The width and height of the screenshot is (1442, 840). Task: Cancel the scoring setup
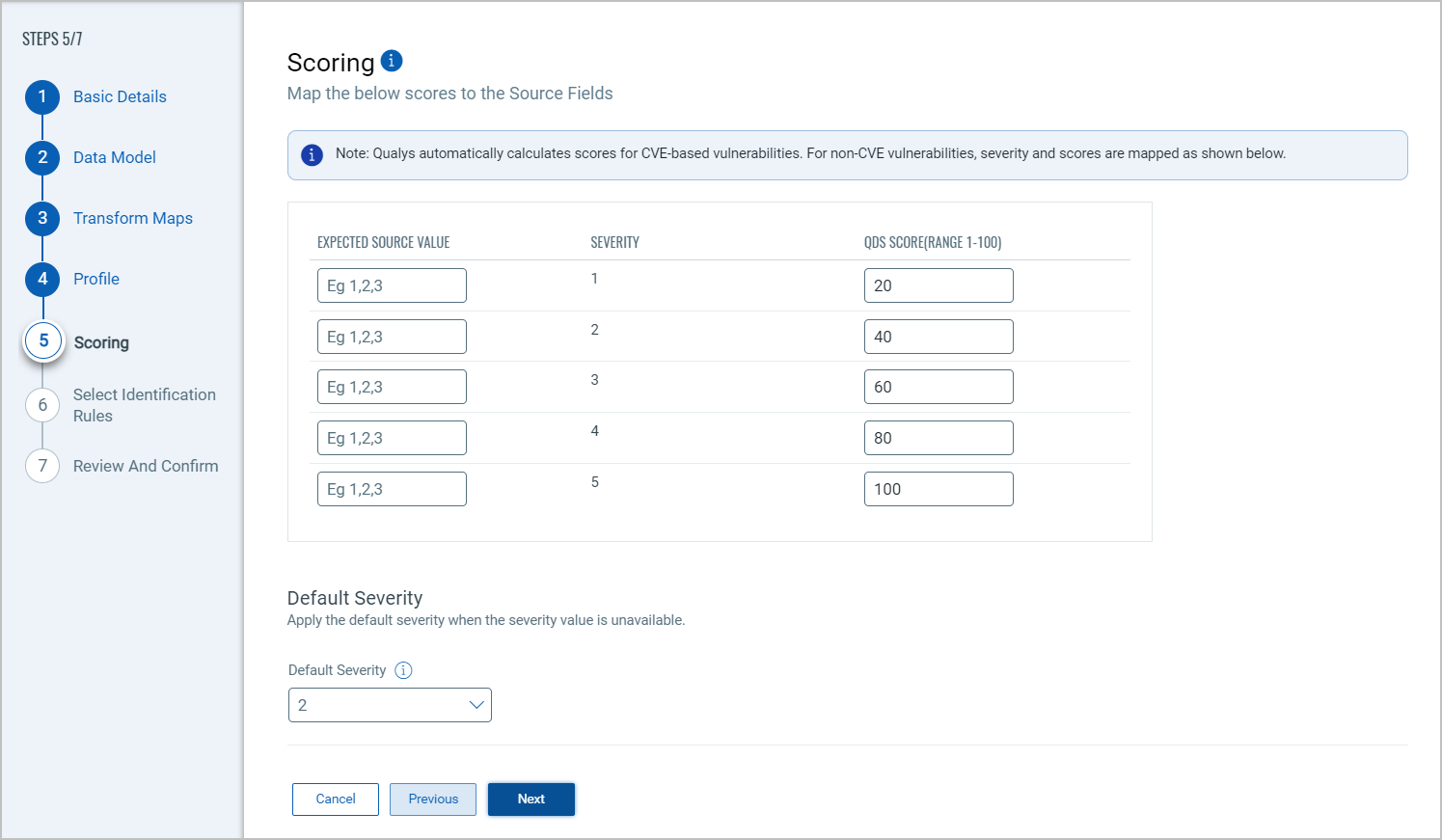[x=336, y=799]
